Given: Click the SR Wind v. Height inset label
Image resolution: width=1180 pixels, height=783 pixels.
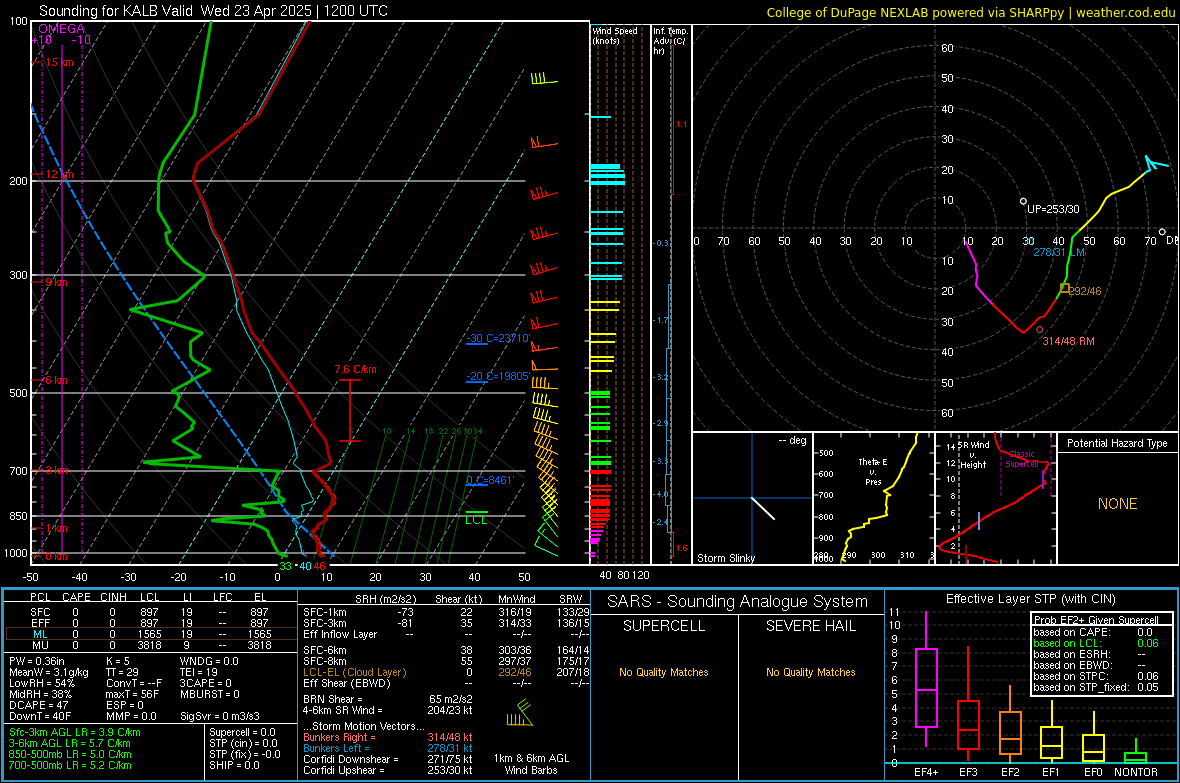Looking at the screenshot, I should click(x=973, y=455).
